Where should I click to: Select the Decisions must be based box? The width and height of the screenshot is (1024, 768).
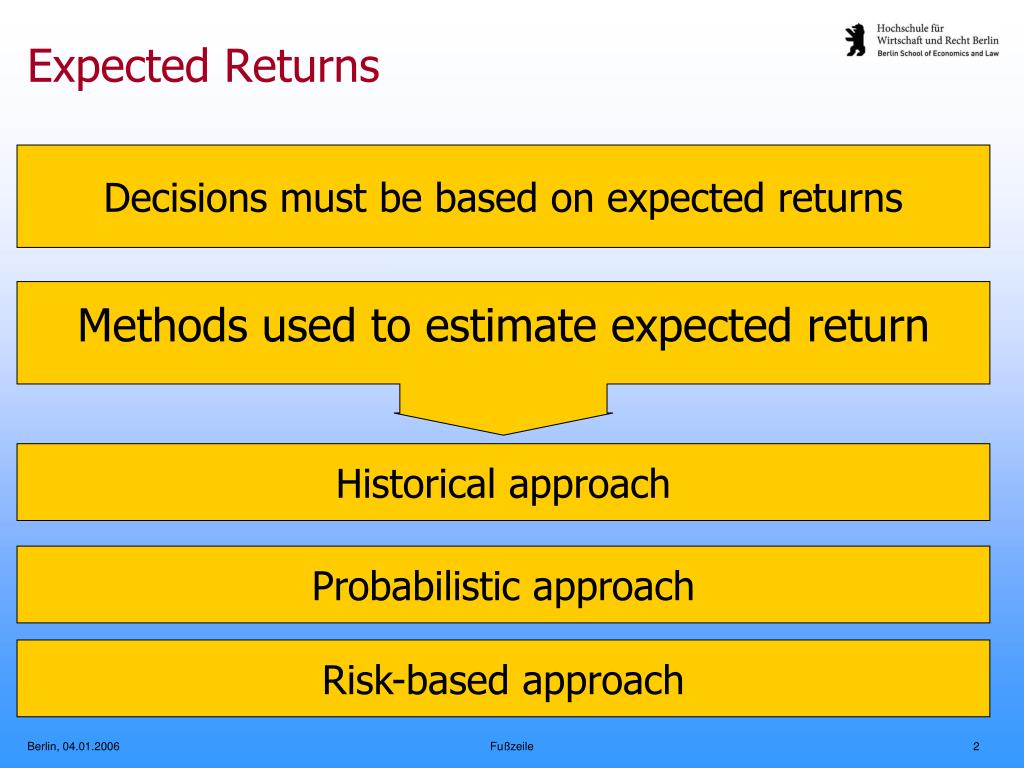click(x=503, y=196)
